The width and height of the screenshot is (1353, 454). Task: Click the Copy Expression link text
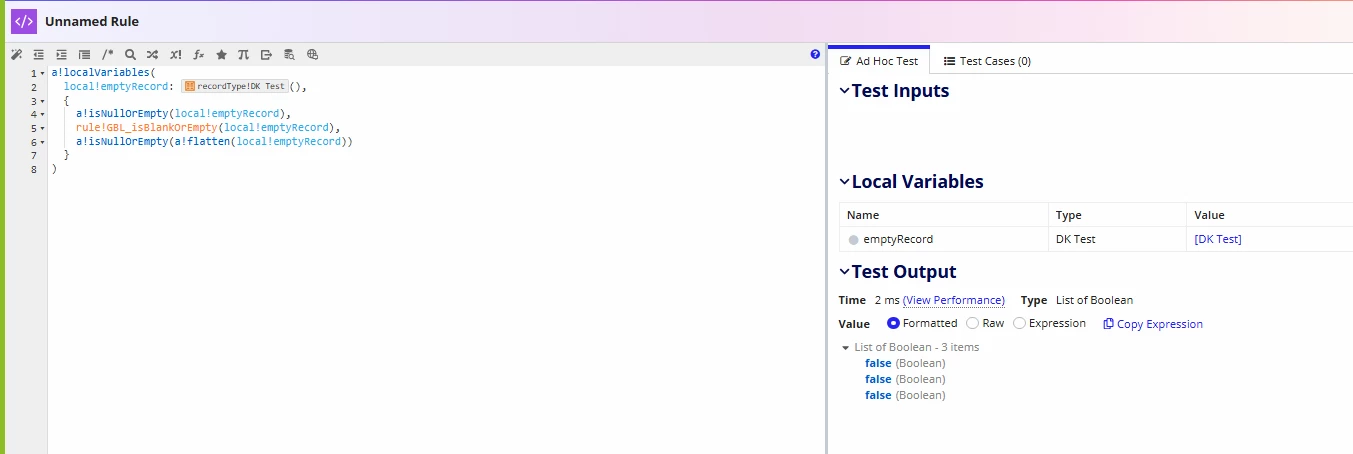pyautogui.click(x=1160, y=324)
